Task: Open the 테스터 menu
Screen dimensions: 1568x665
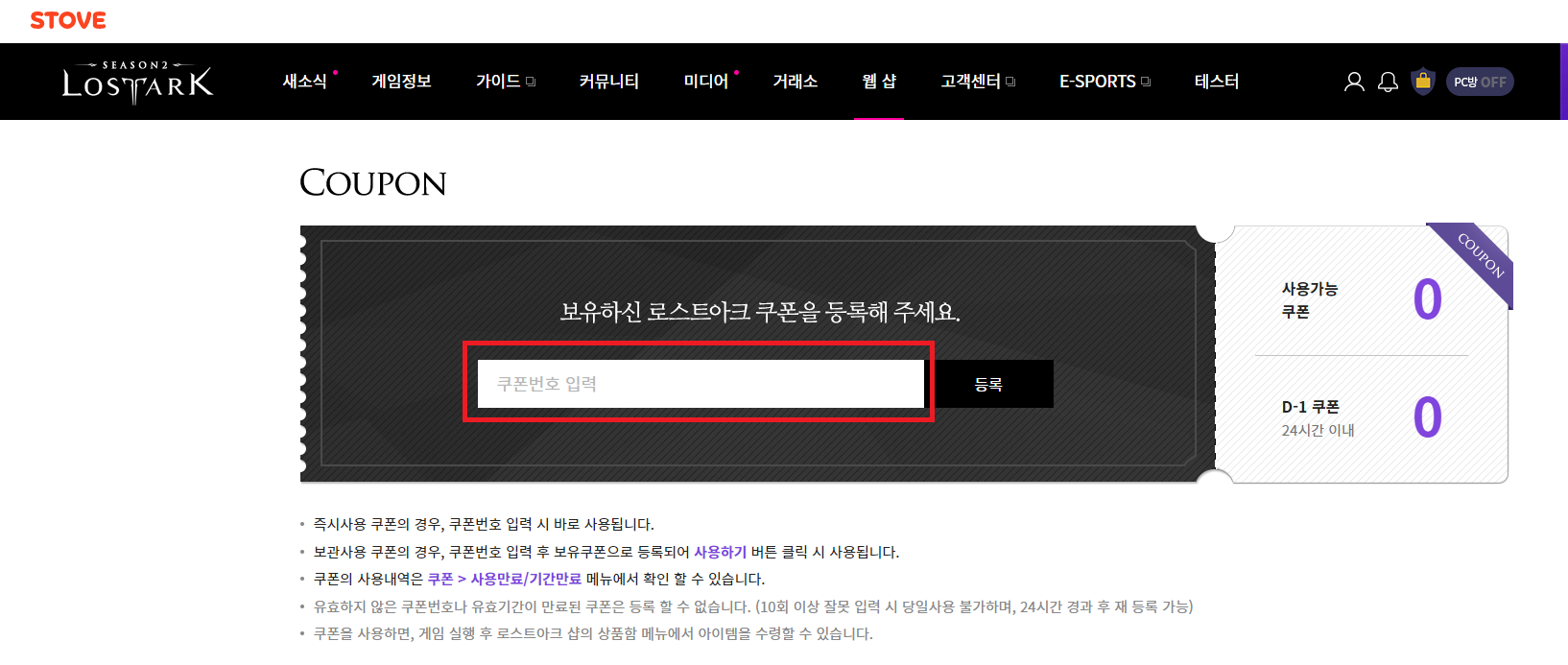Action: point(1217,82)
